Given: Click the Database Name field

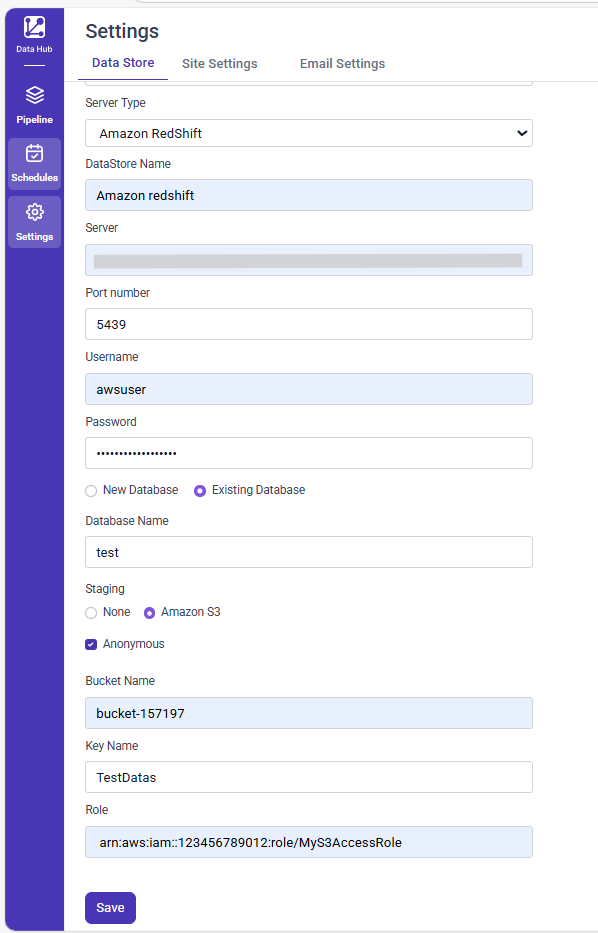Looking at the screenshot, I should (309, 552).
